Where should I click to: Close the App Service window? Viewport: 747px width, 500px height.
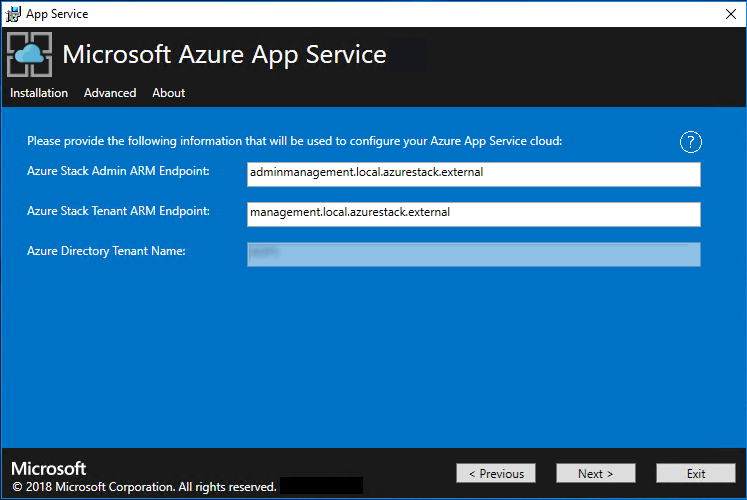click(731, 14)
